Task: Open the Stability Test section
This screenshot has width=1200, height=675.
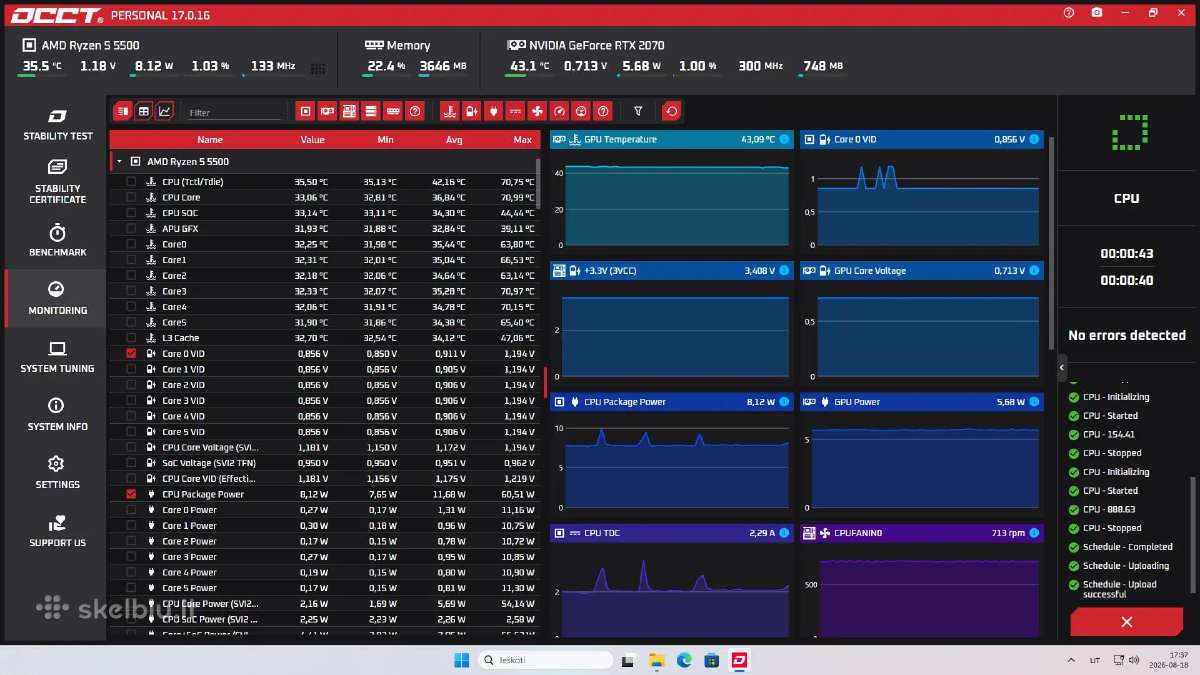Action: point(57,126)
